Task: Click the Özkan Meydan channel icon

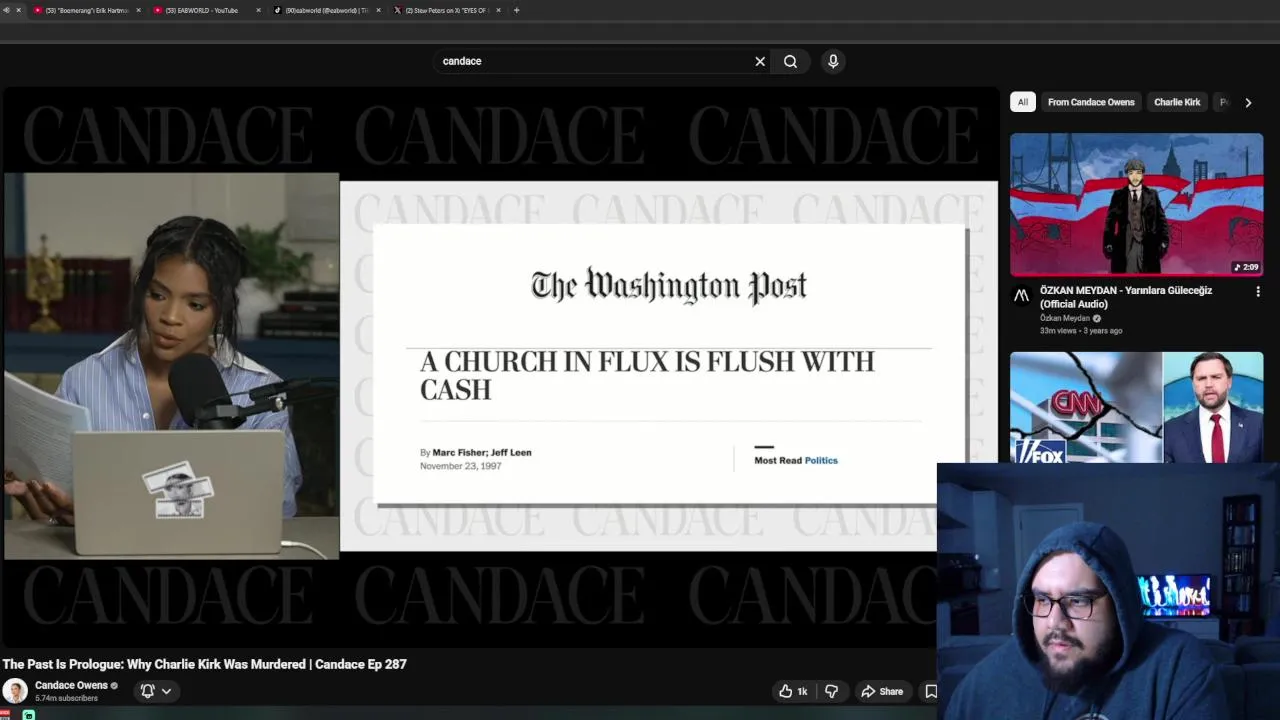Action: tap(1021, 295)
